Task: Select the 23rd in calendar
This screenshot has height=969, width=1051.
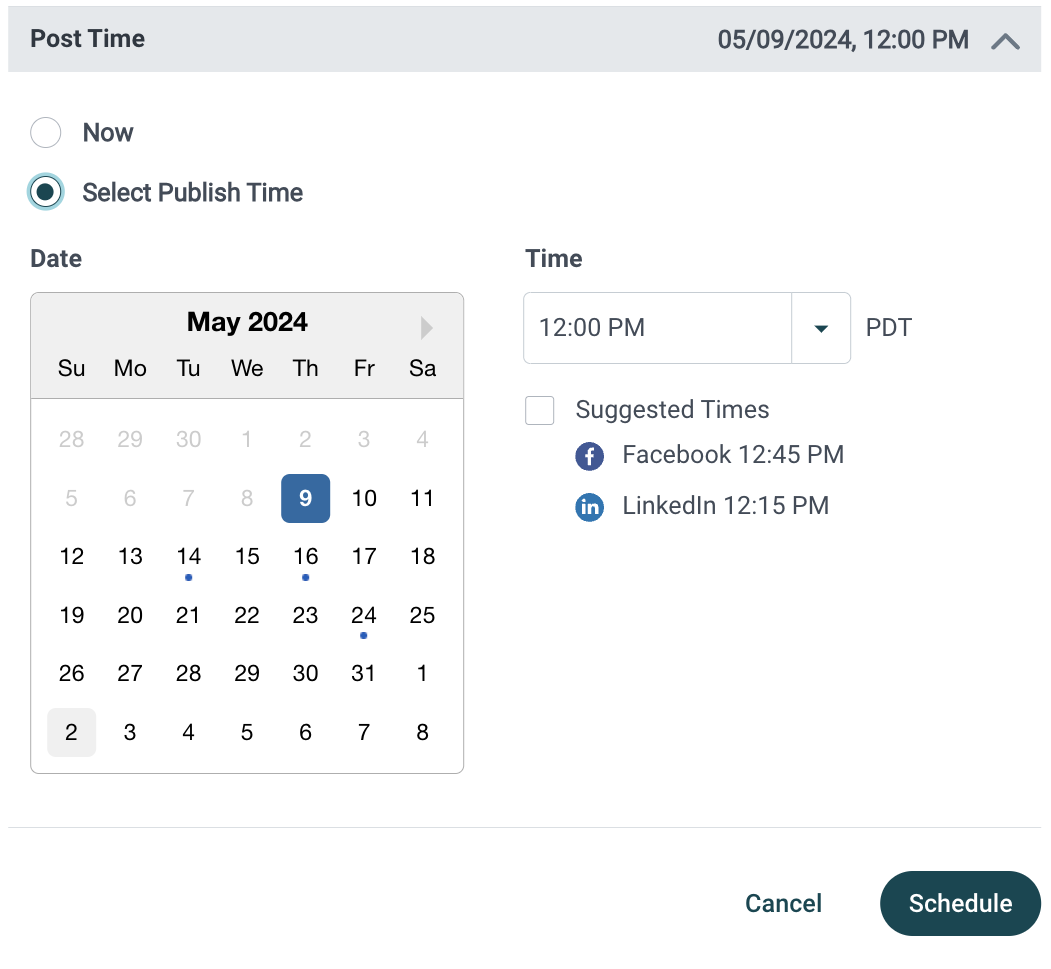Action: [x=306, y=615]
